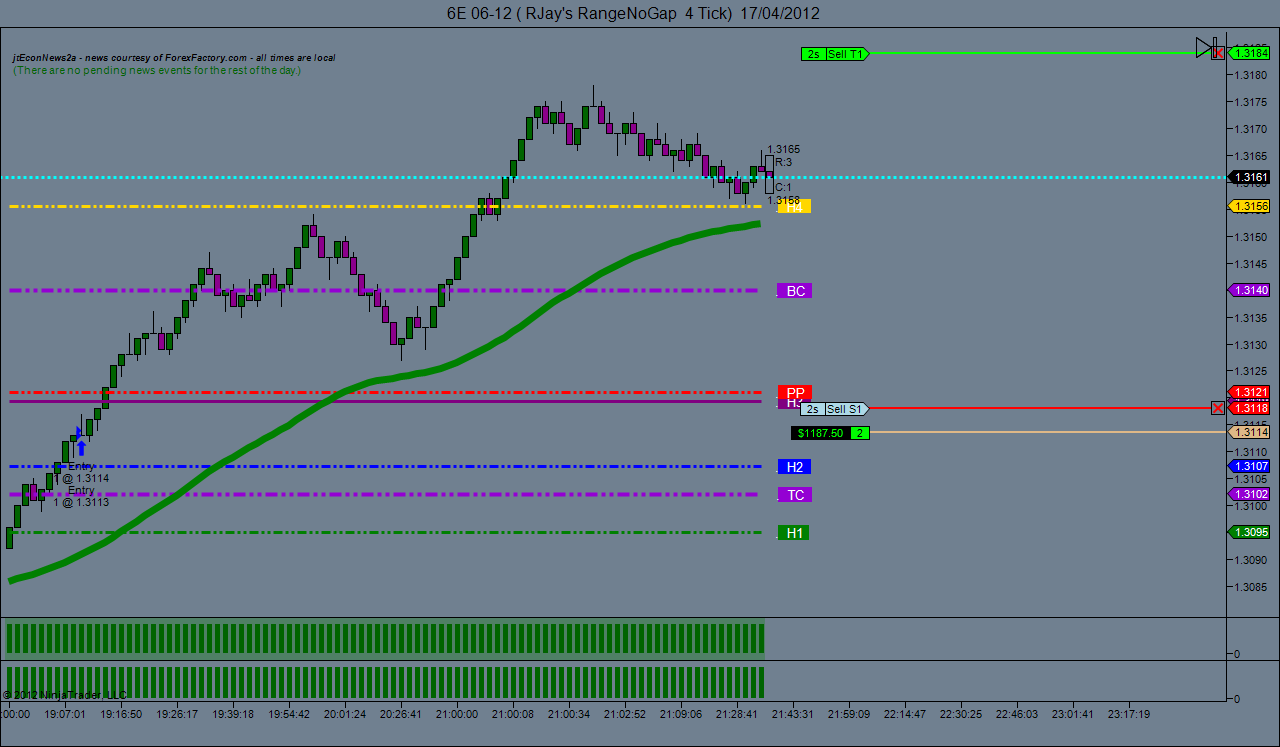This screenshot has width=1280, height=747.
Task: Click the green position quantity 2 box
Action: click(860, 433)
